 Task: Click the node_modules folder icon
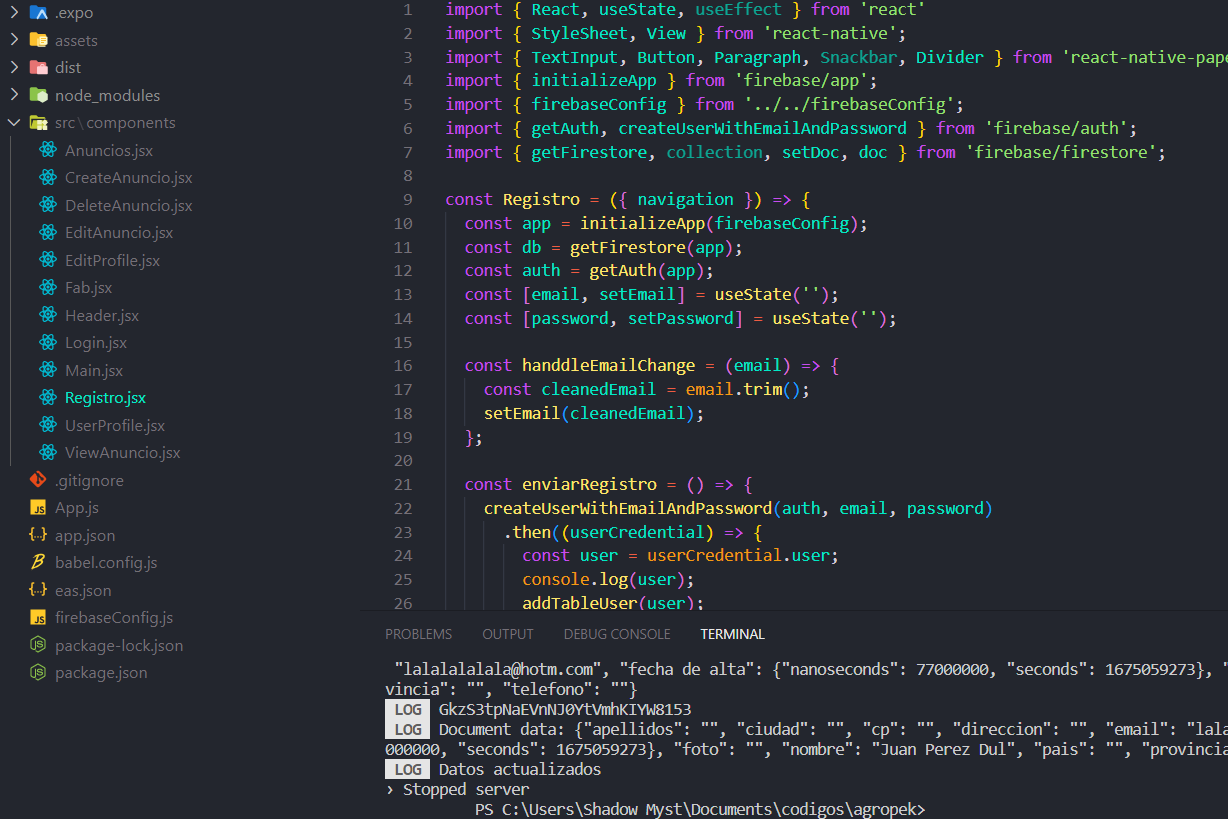[39, 95]
